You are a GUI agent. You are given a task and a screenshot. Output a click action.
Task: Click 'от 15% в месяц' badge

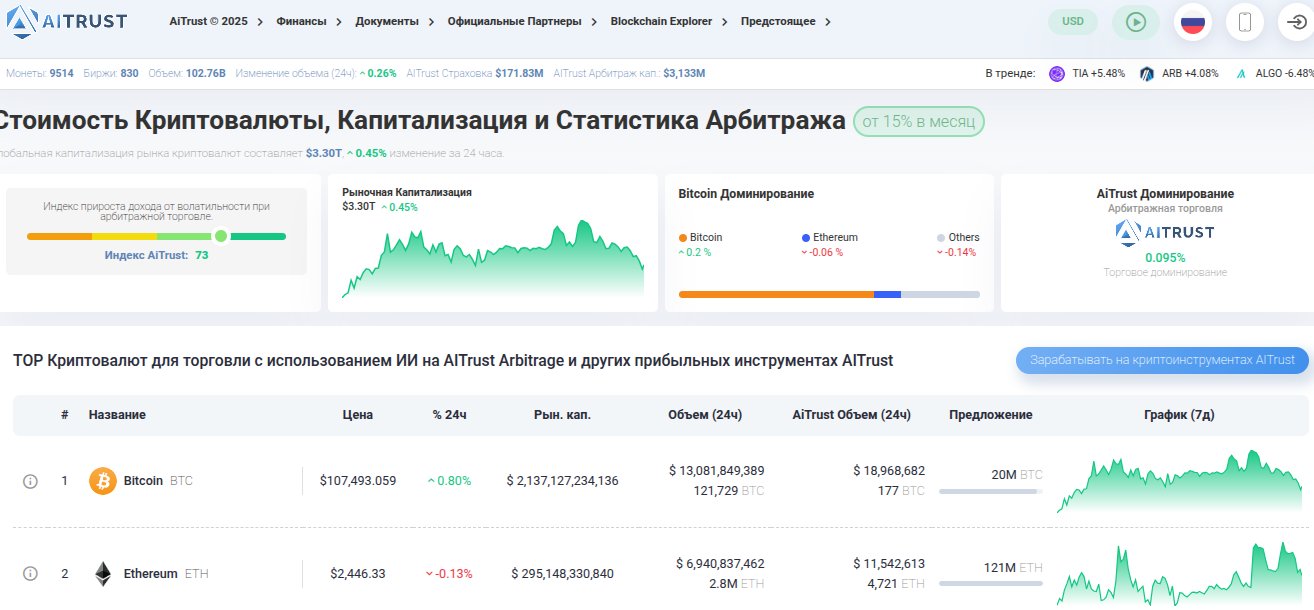click(x=919, y=122)
